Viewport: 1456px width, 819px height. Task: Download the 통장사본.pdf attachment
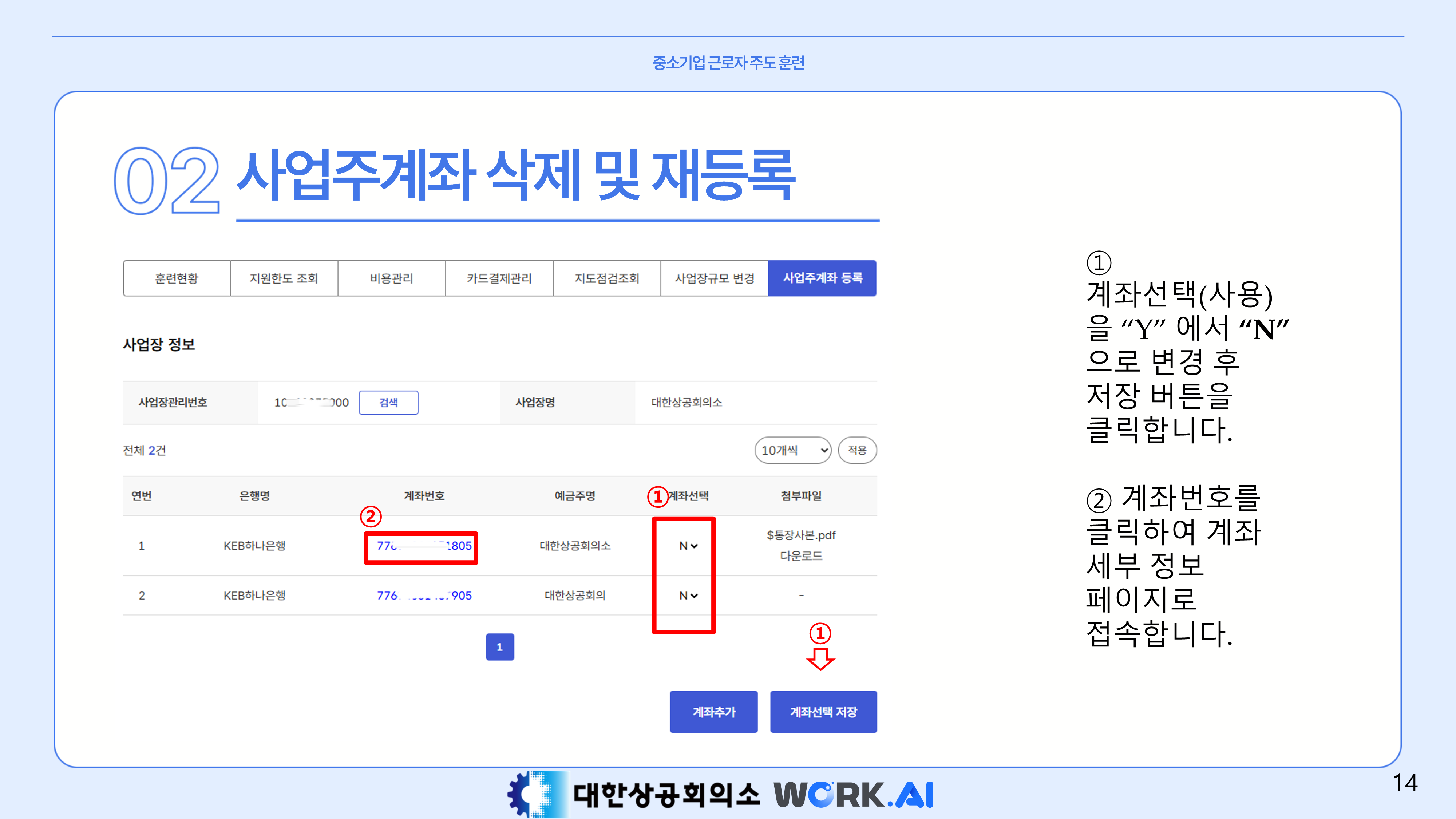801,555
